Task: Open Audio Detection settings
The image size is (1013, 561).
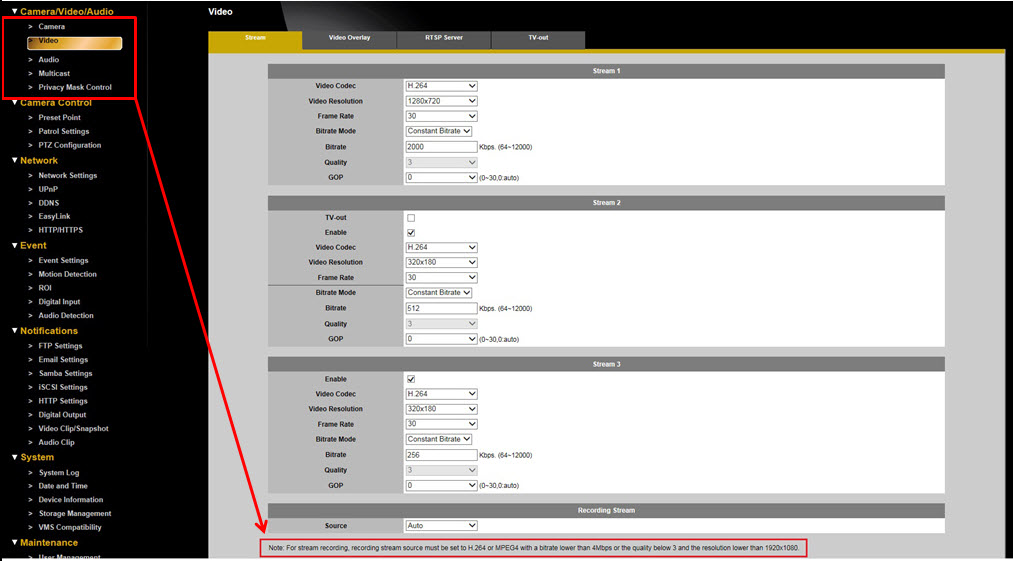Action: [x=66, y=315]
